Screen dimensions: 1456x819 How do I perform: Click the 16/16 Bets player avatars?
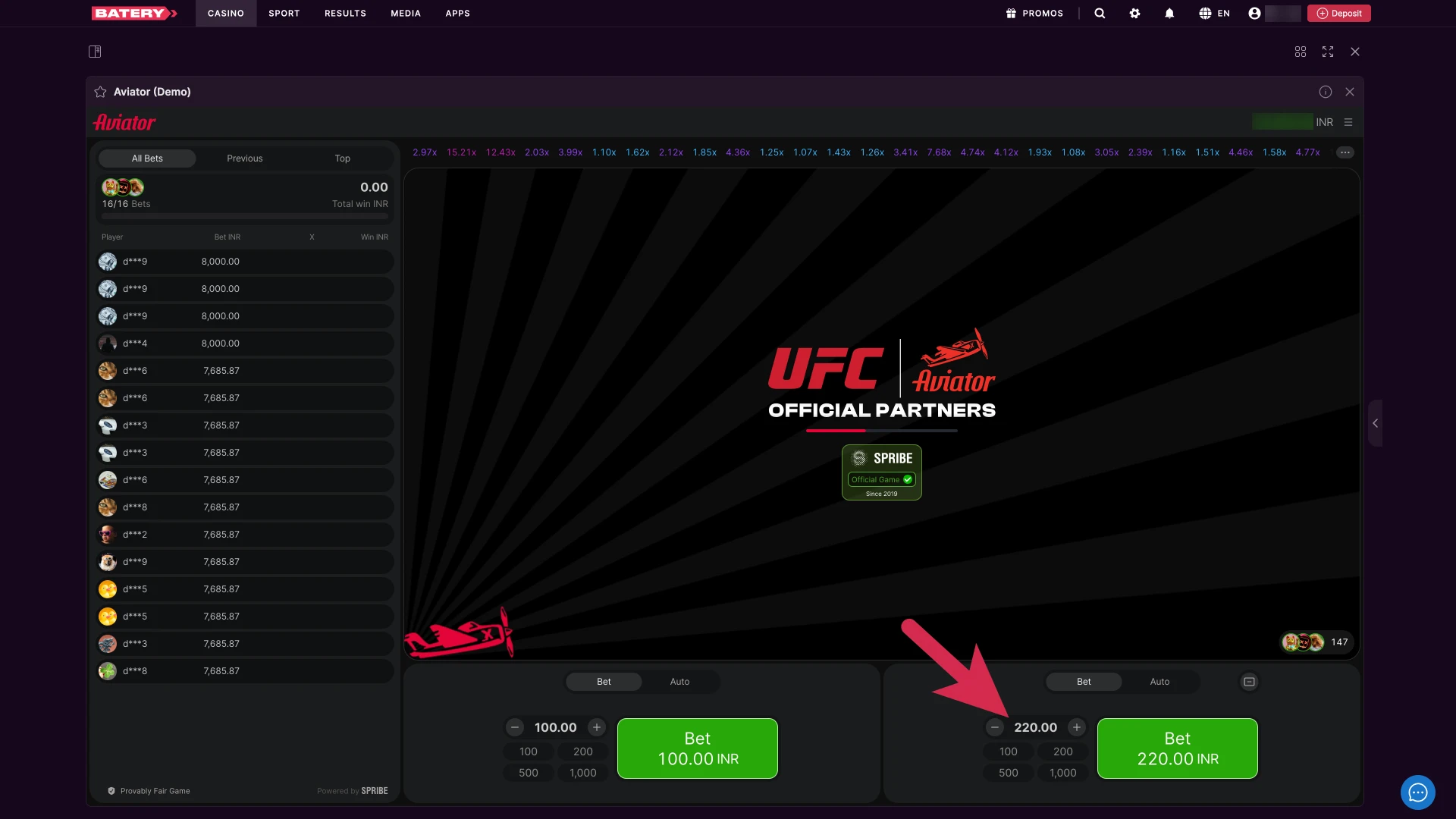[x=123, y=187]
